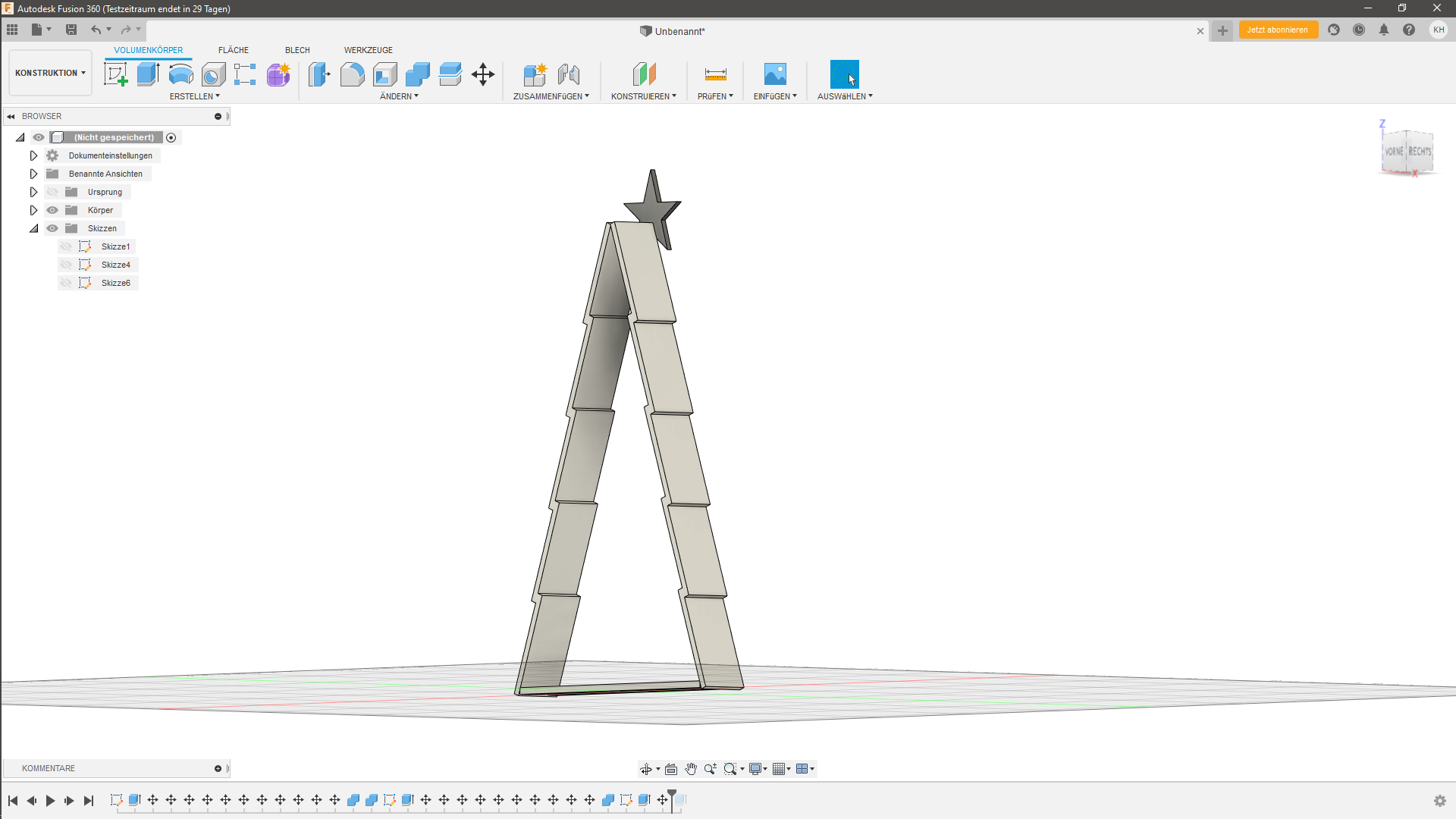Image resolution: width=1456 pixels, height=819 pixels.
Task: Open the Create Form tool
Action: click(278, 74)
